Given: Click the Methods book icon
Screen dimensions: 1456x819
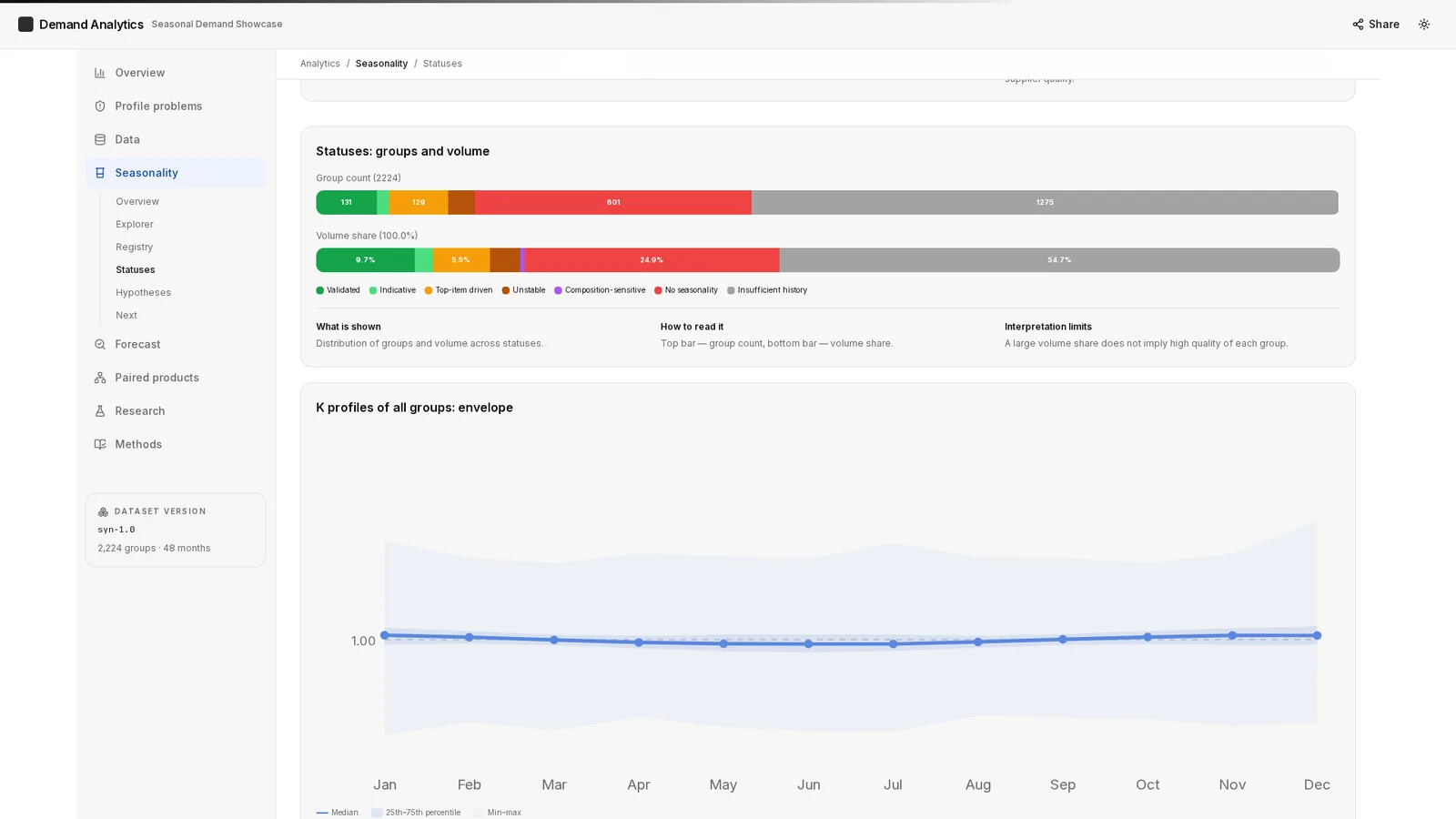Looking at the screenshot, I should (x=100, y=444).
